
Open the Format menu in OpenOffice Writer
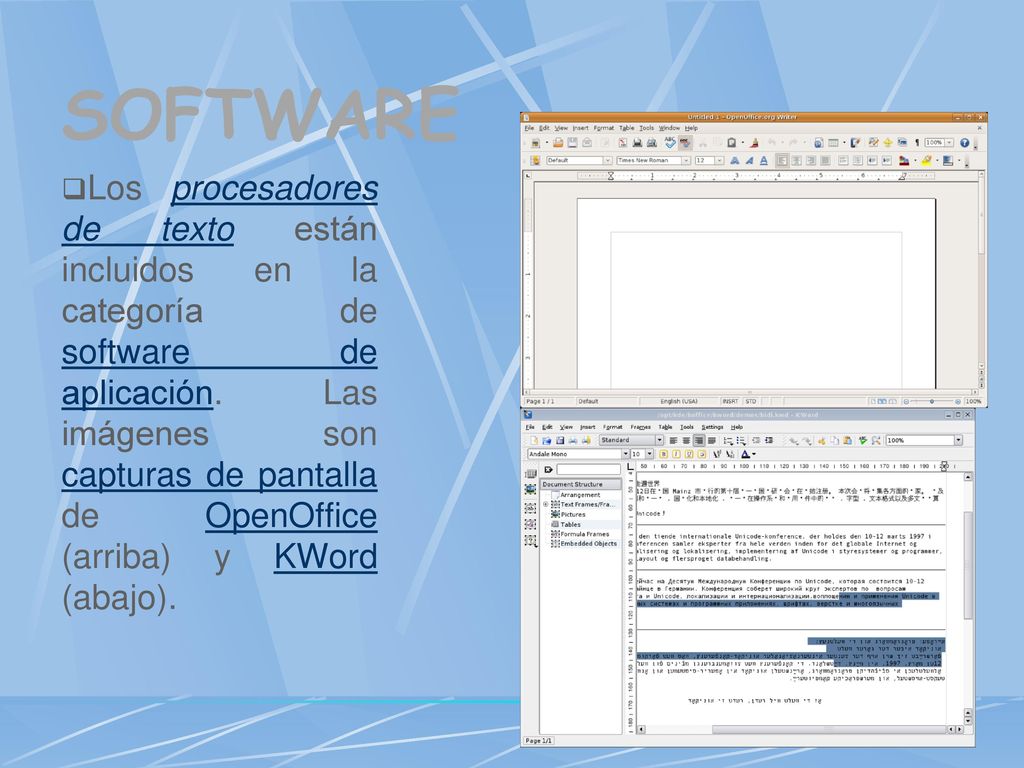pos(603,128)
